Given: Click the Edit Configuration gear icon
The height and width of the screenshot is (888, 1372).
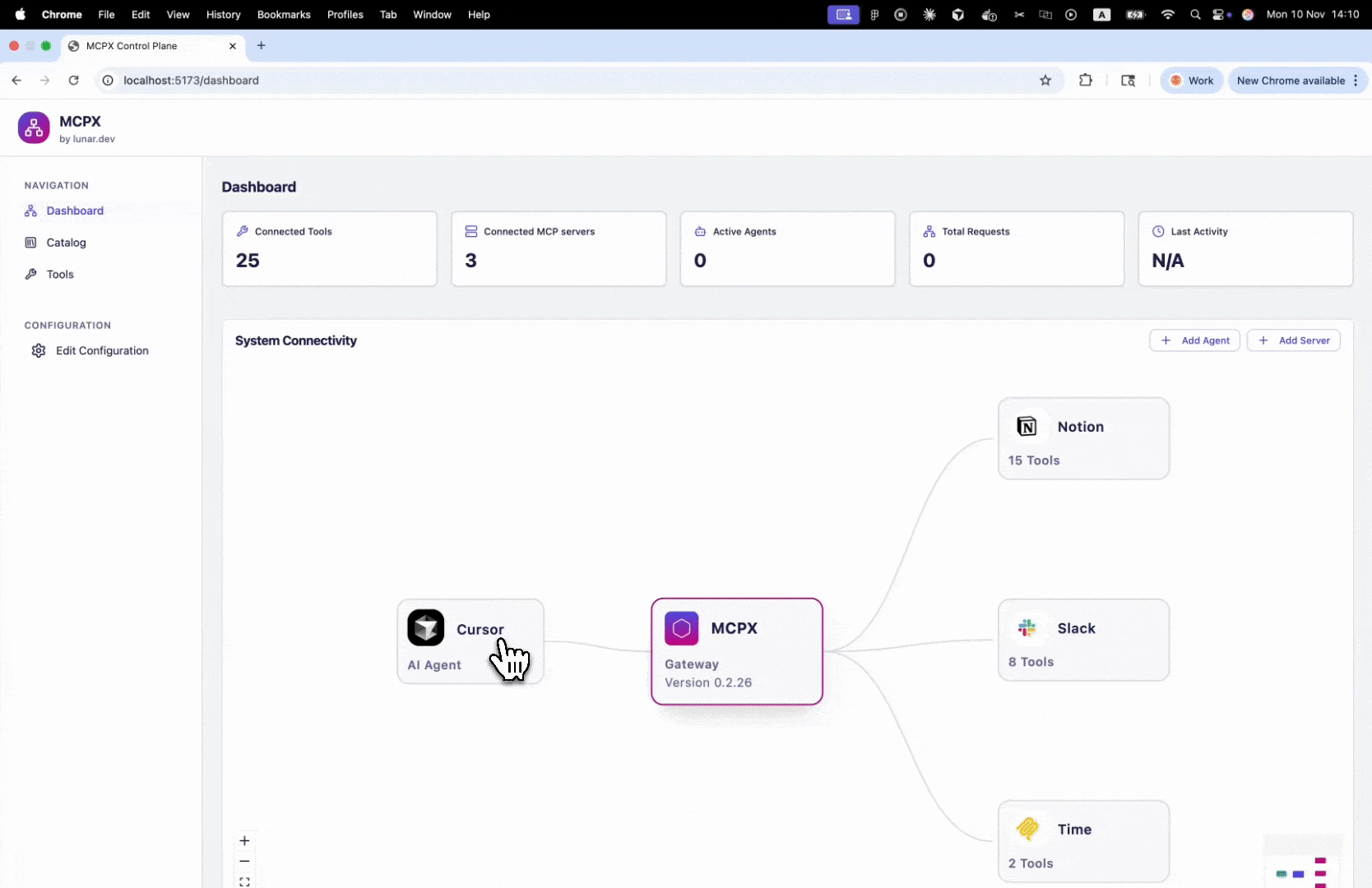Looking at the screenshot, I should pos(39,350).
